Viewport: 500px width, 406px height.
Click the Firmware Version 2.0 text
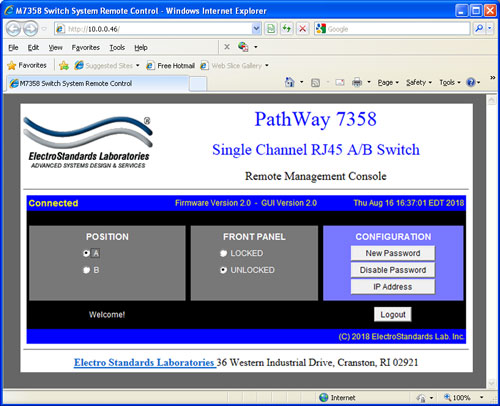[213, 203]
